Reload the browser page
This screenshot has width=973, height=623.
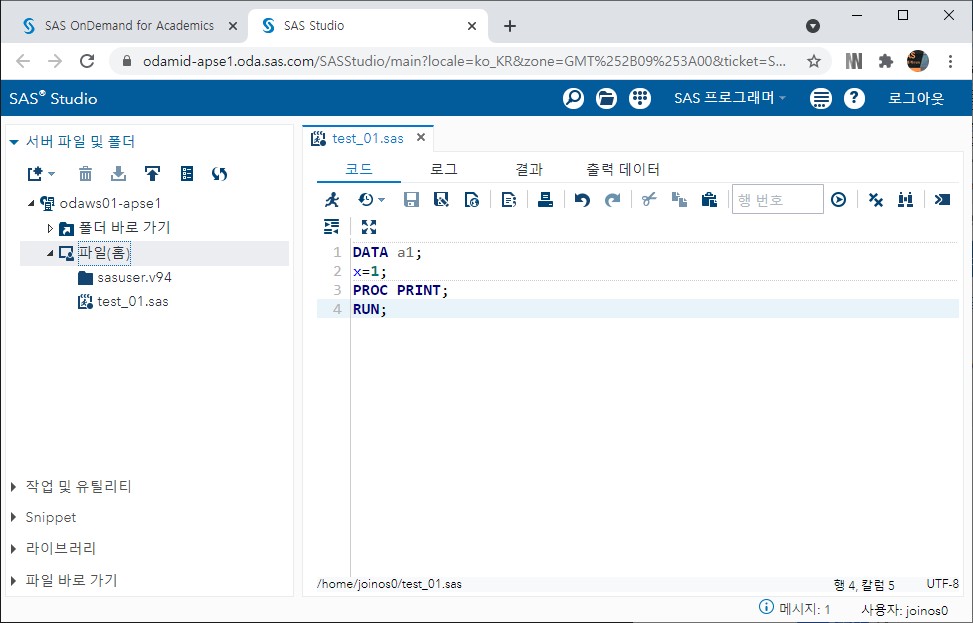(87, 61)
